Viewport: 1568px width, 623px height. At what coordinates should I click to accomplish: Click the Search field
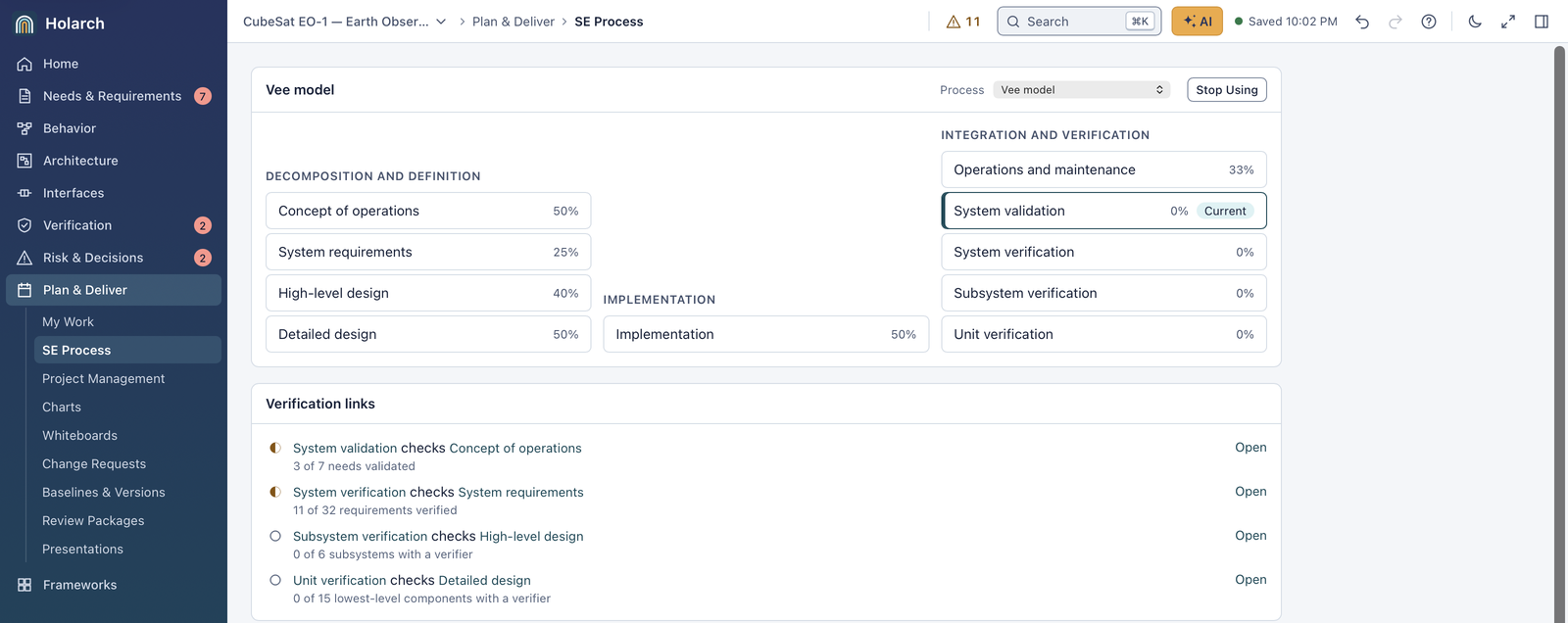[x=1079, y=22]
